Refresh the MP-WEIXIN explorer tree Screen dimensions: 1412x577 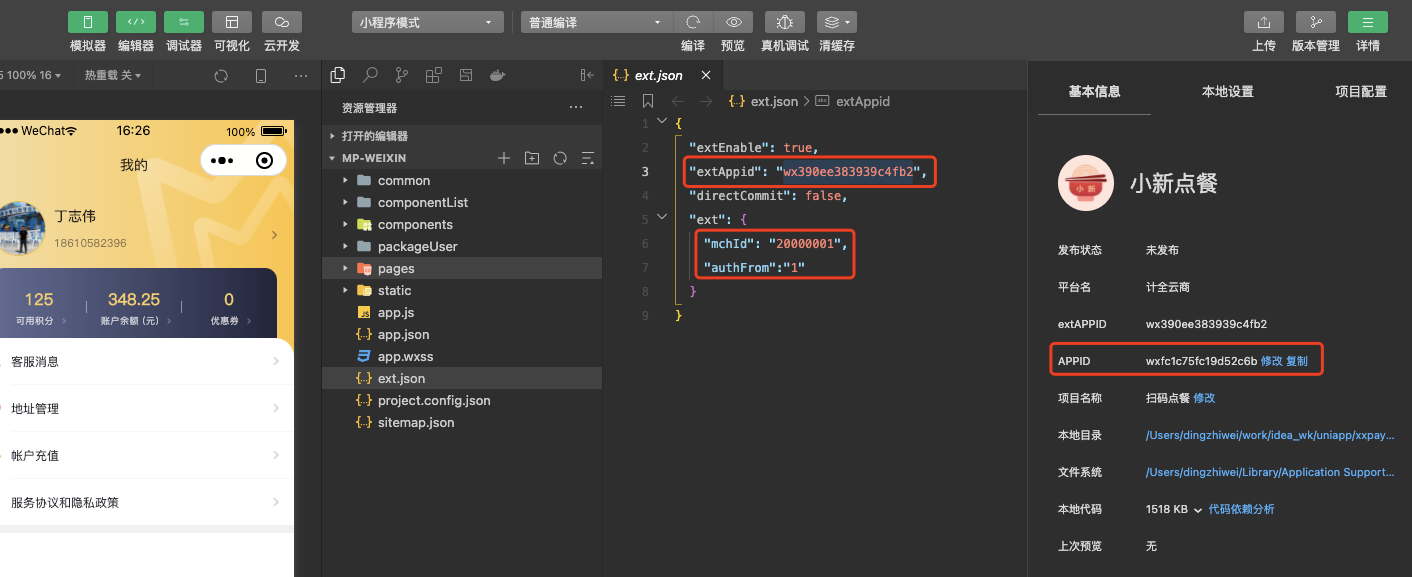click(x=560, y=158)
